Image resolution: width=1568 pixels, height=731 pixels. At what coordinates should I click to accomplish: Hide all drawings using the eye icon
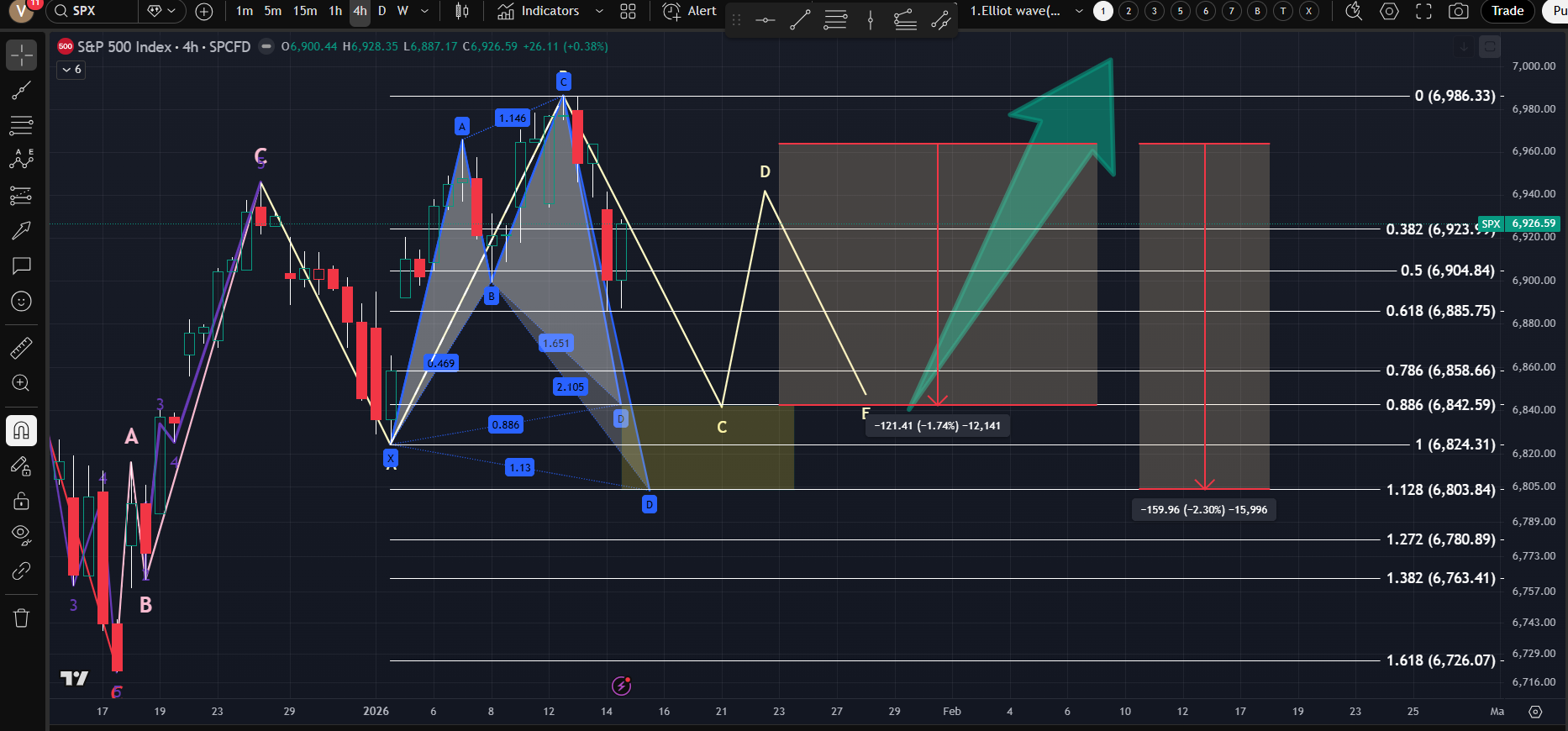(21, 534)
